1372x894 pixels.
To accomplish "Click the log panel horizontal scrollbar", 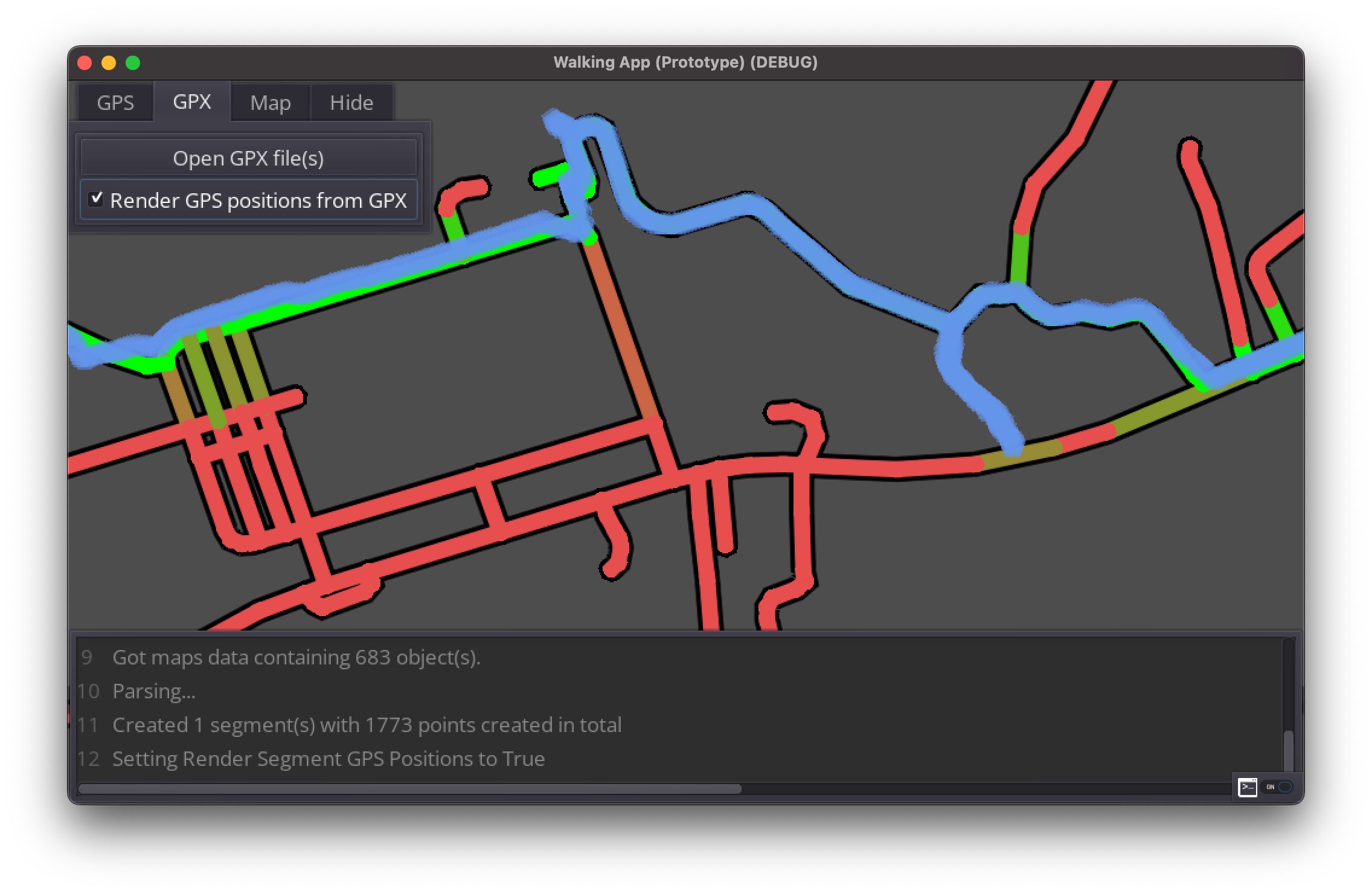I will (x=409, y=789).
